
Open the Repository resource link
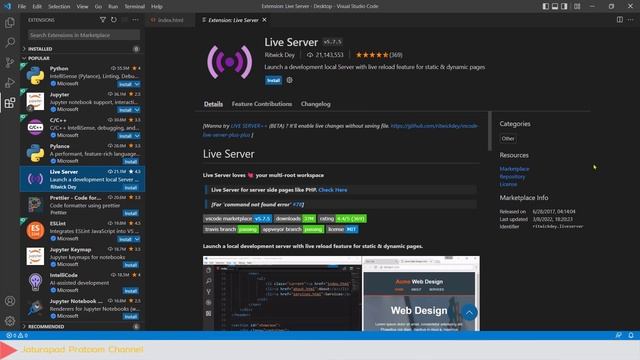click(512, 176)
